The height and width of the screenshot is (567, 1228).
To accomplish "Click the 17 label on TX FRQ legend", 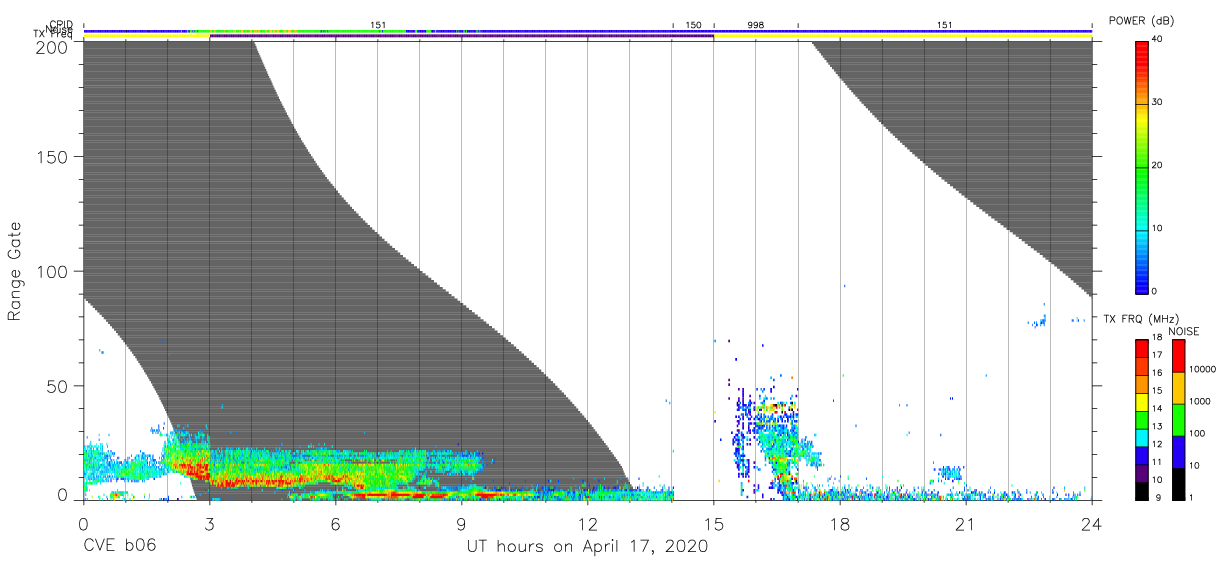I will coord(1158,355).
